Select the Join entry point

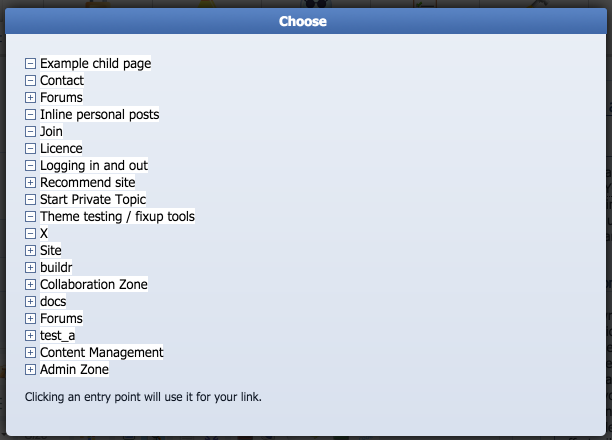point(51,131)
